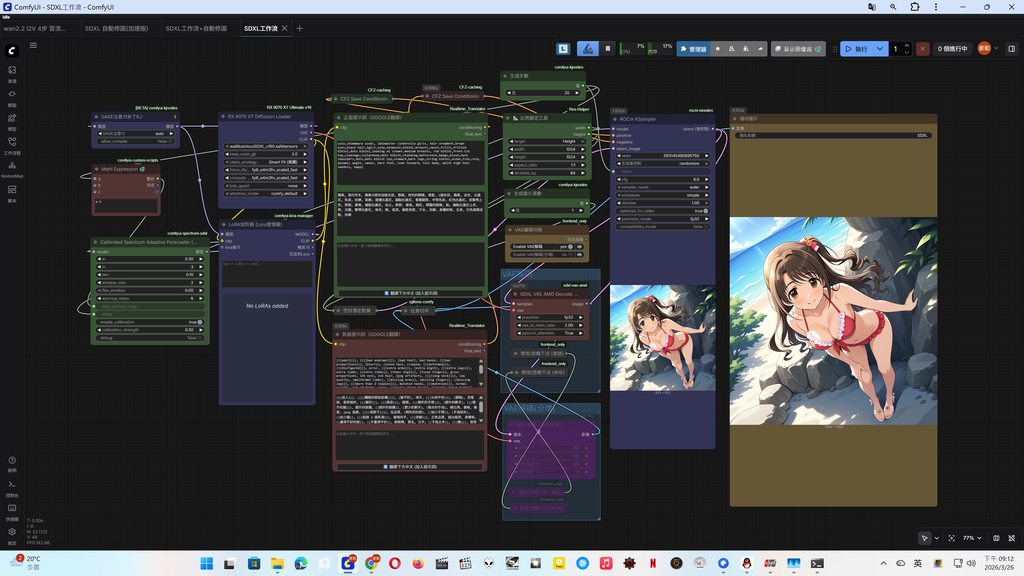The width and height of the screenshot is (1024, 576).
Task: Switch to SDXL 自動修圖(加速版) tab
Action: point(116,29)
